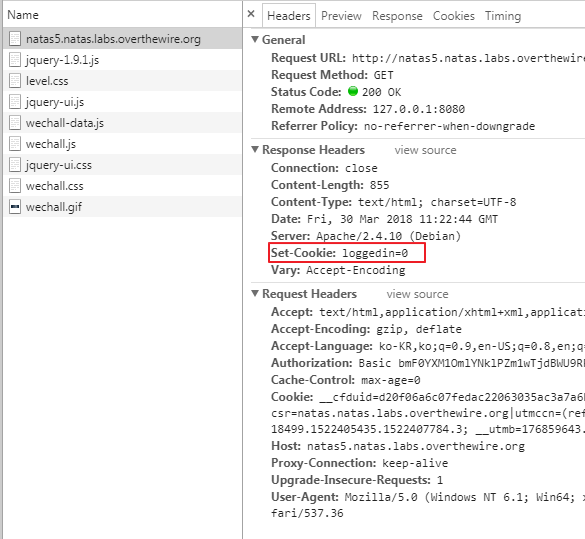Image resolution: width=585 pixels, height=539 pixels.
Task: Select the jquery-ui.css request
Action: [x=122, y=164]
